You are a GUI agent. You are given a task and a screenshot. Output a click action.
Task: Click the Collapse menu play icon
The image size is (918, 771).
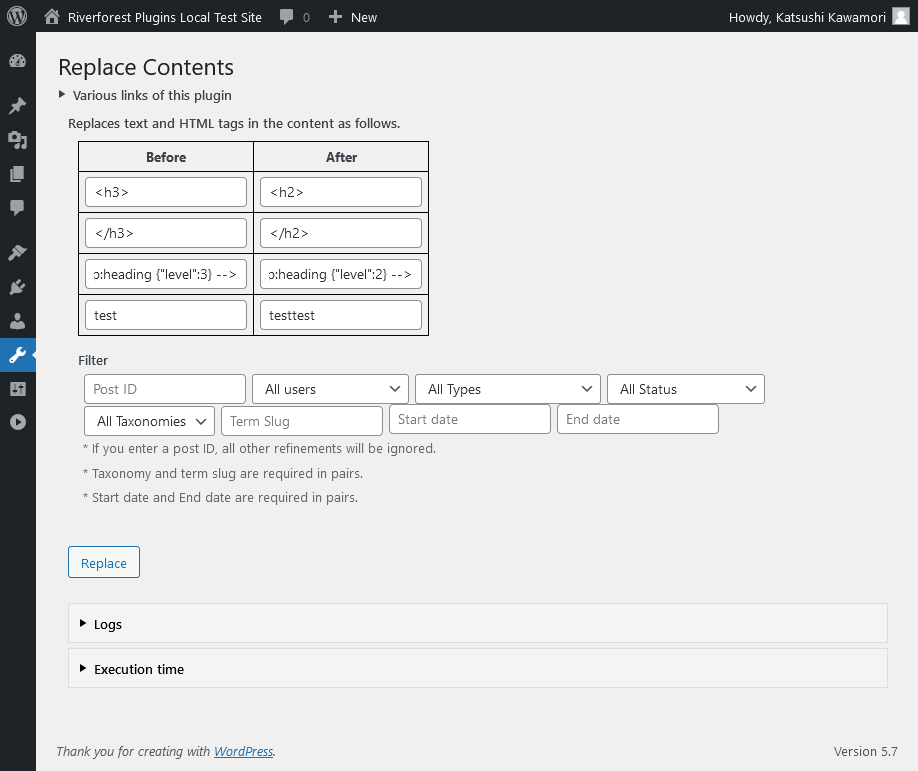(x=18, y=422)
